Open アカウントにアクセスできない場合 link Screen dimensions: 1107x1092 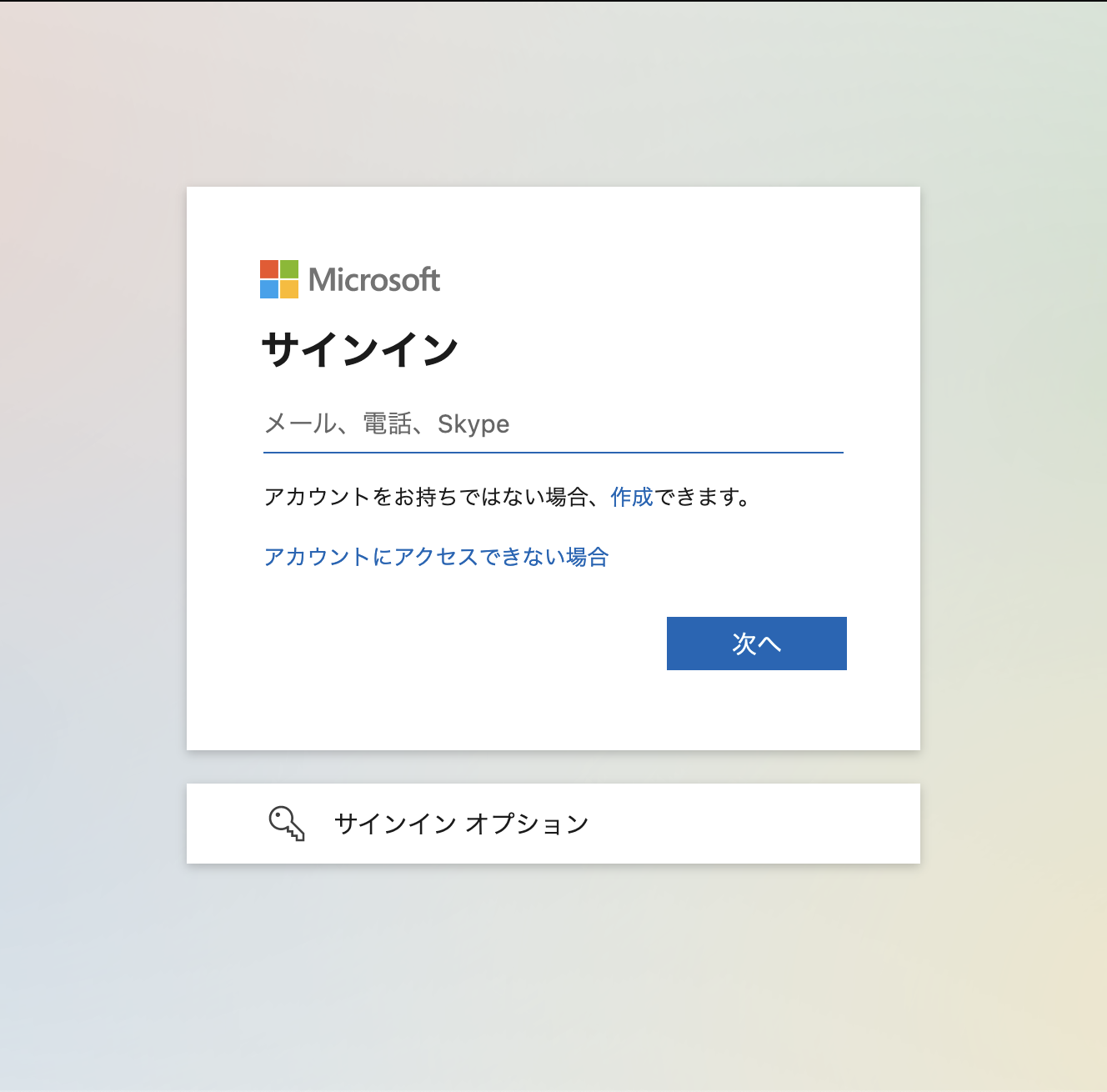(x=436, y=557)
